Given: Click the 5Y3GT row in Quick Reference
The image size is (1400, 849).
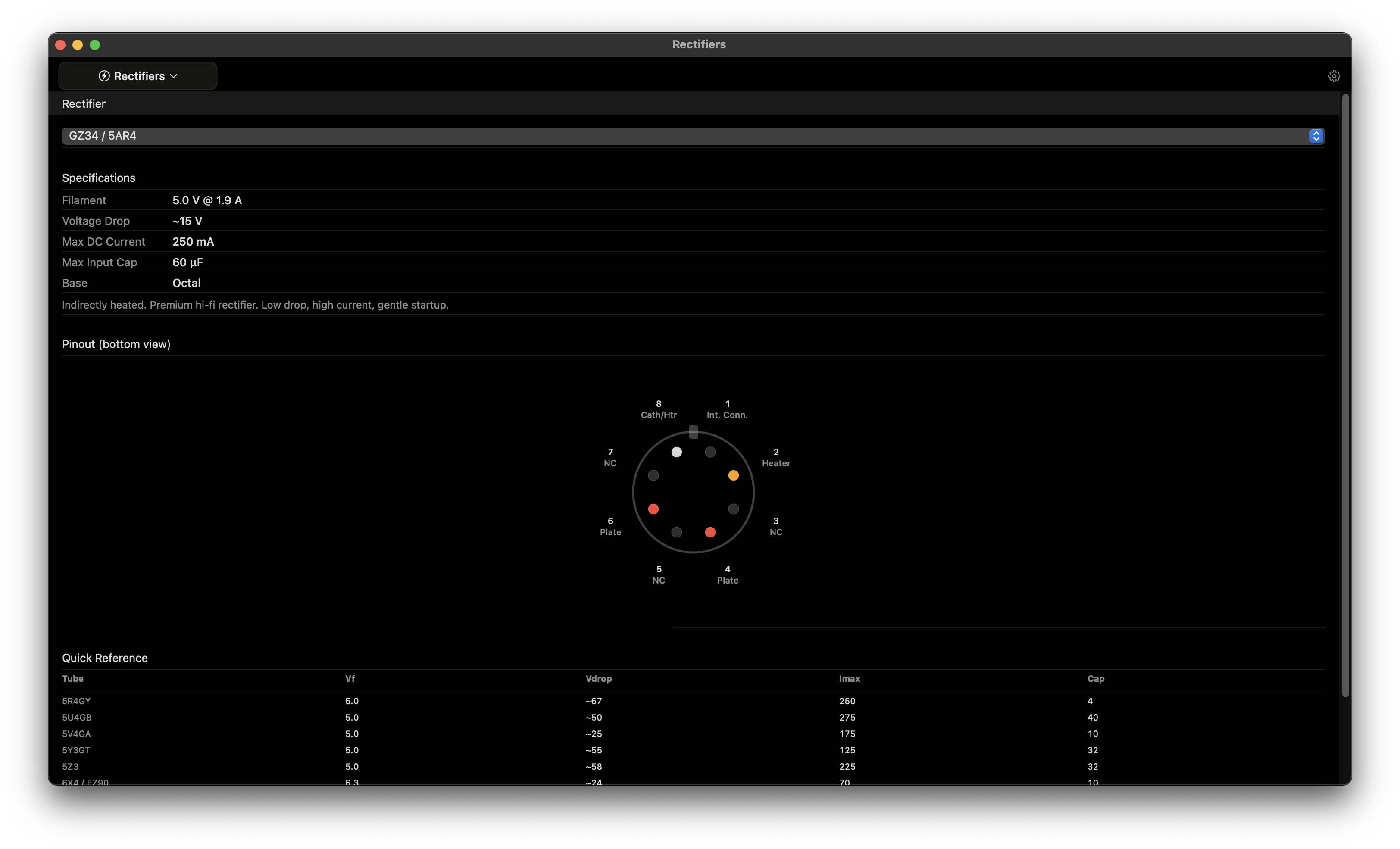Looking at the screenshot, I should (x=693, y=751).
